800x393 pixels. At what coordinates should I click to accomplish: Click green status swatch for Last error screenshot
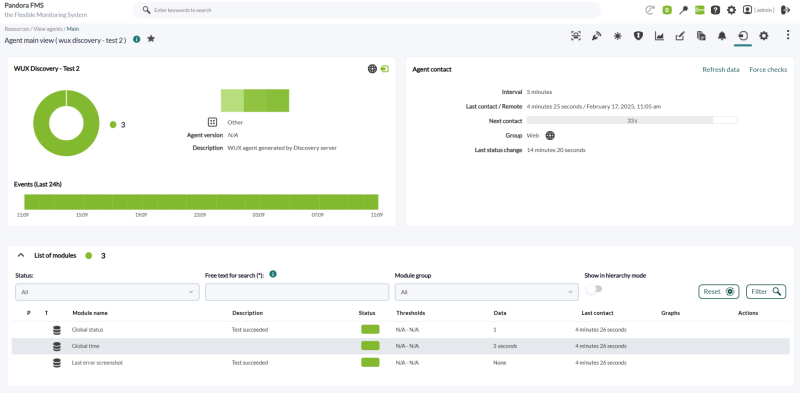370,362
